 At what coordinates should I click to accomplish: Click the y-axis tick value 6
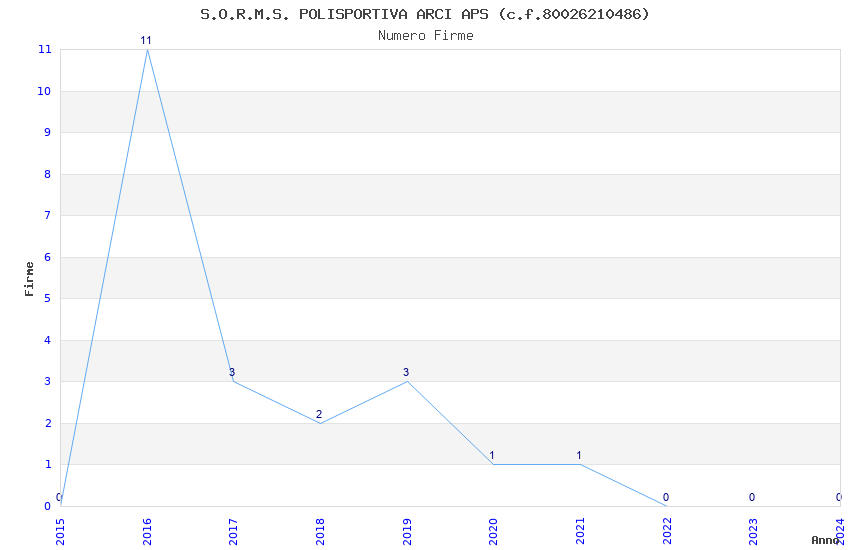(x=48, y=257)
